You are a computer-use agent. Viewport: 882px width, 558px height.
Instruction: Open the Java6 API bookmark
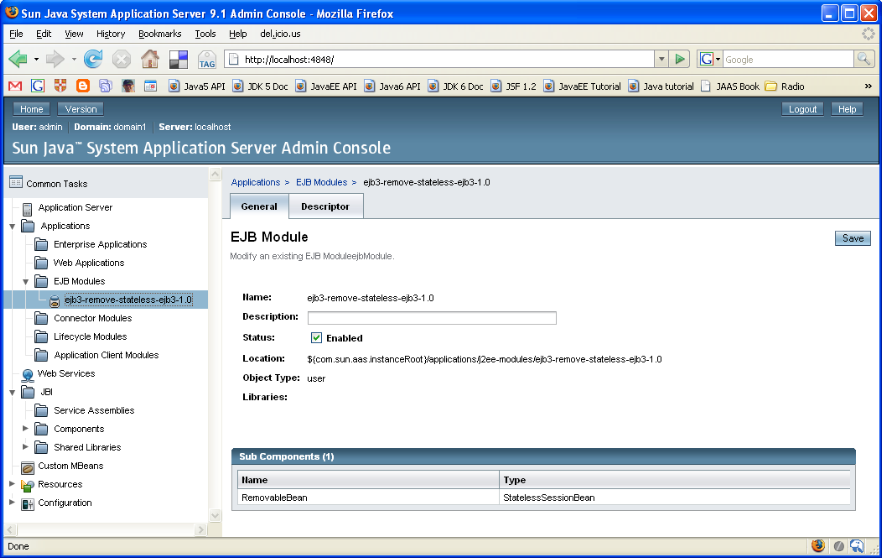(x=393, y=87)
